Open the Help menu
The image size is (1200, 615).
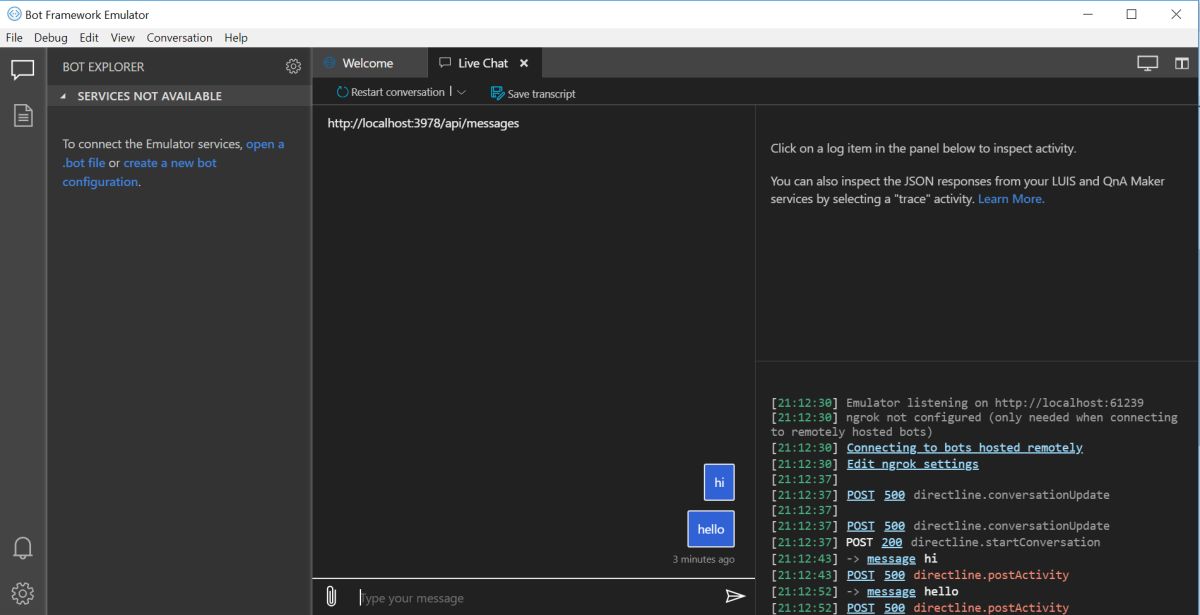[x=236, y=38]
